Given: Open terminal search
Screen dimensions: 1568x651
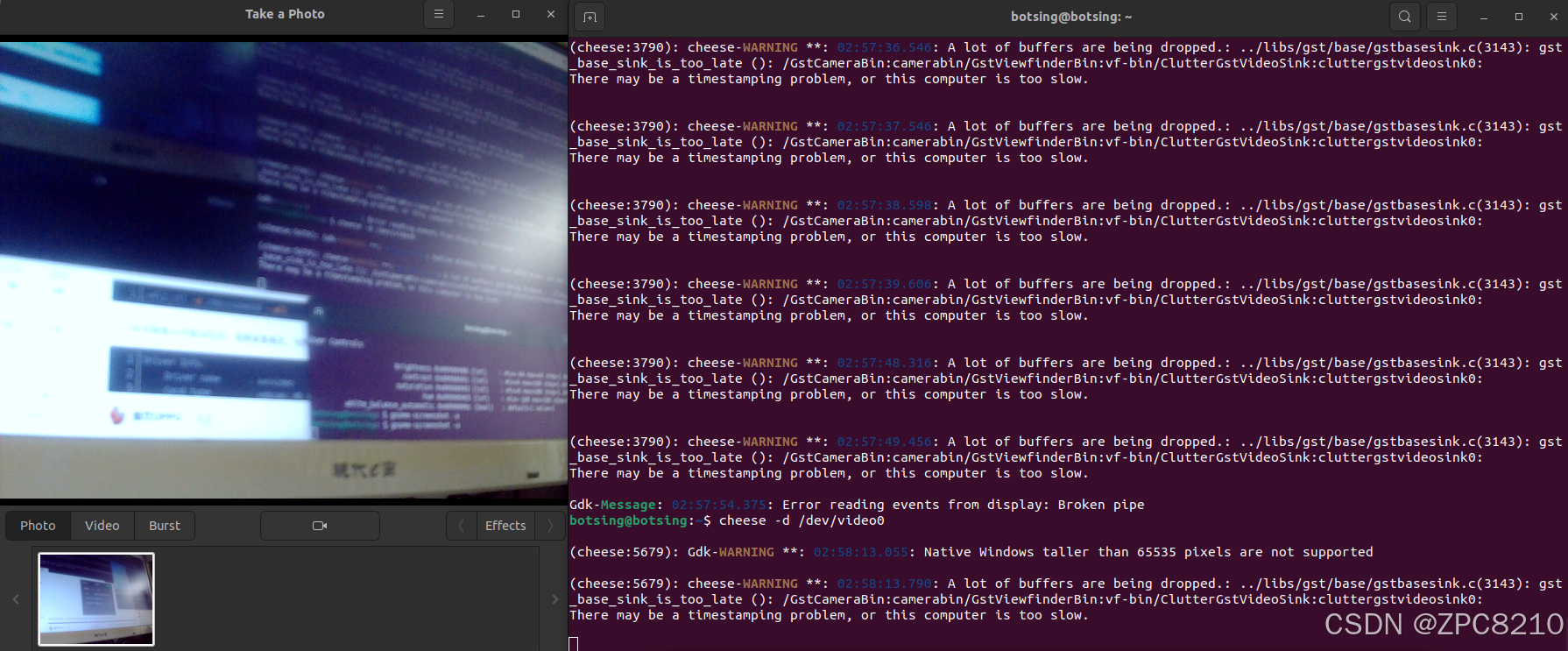Looking at the screenshot, I should point(1404,17).
